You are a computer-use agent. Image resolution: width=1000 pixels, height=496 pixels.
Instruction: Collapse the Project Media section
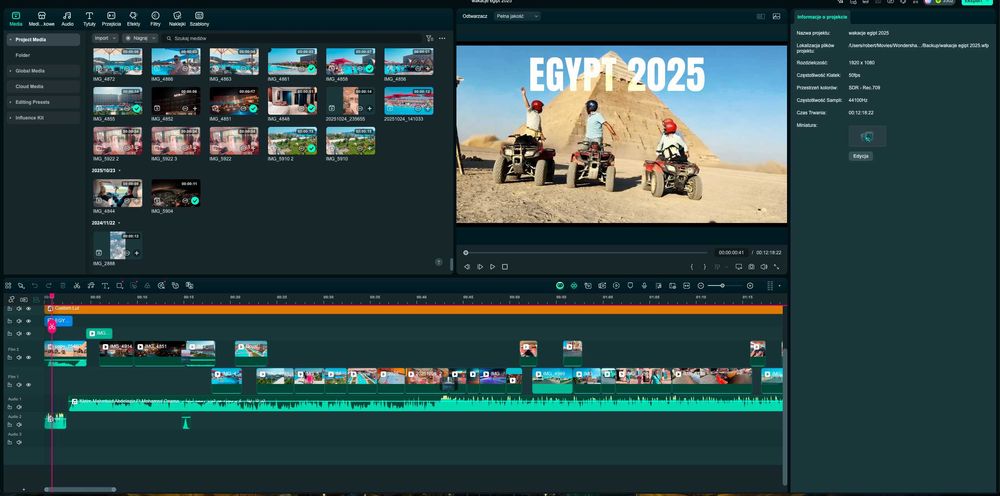click(11, 40)
